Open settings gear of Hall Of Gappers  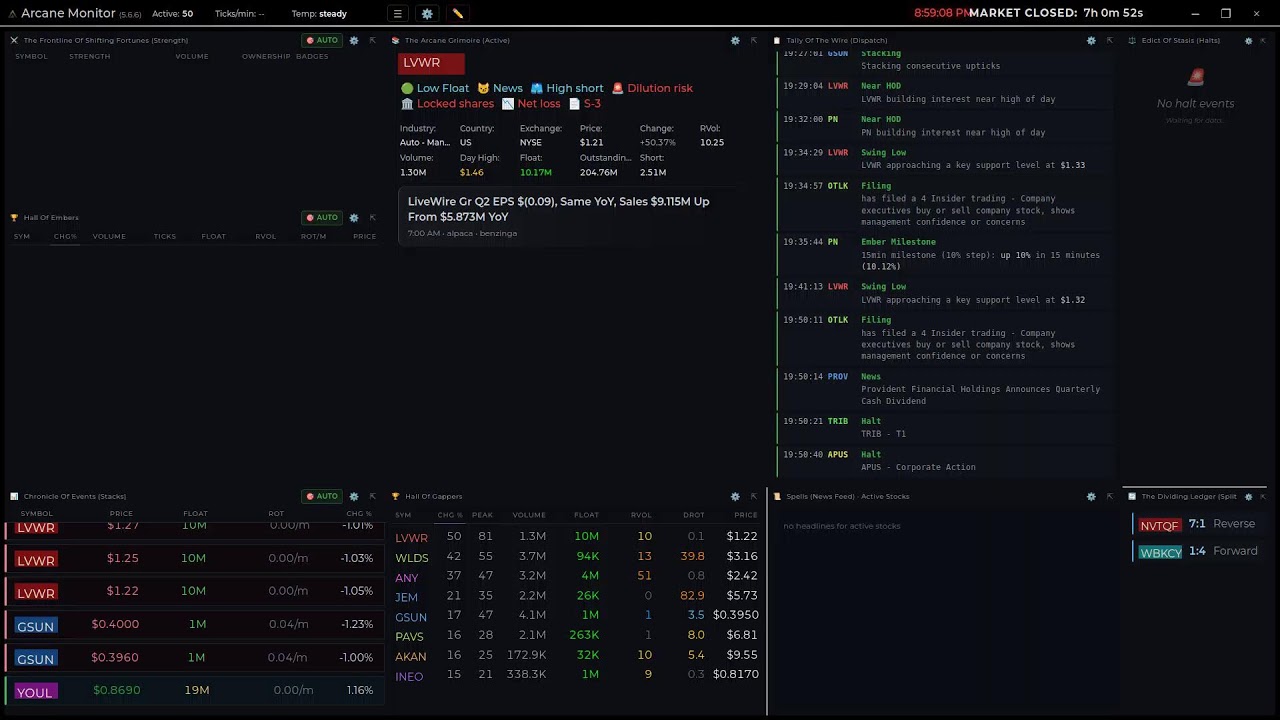pos(735,496)
